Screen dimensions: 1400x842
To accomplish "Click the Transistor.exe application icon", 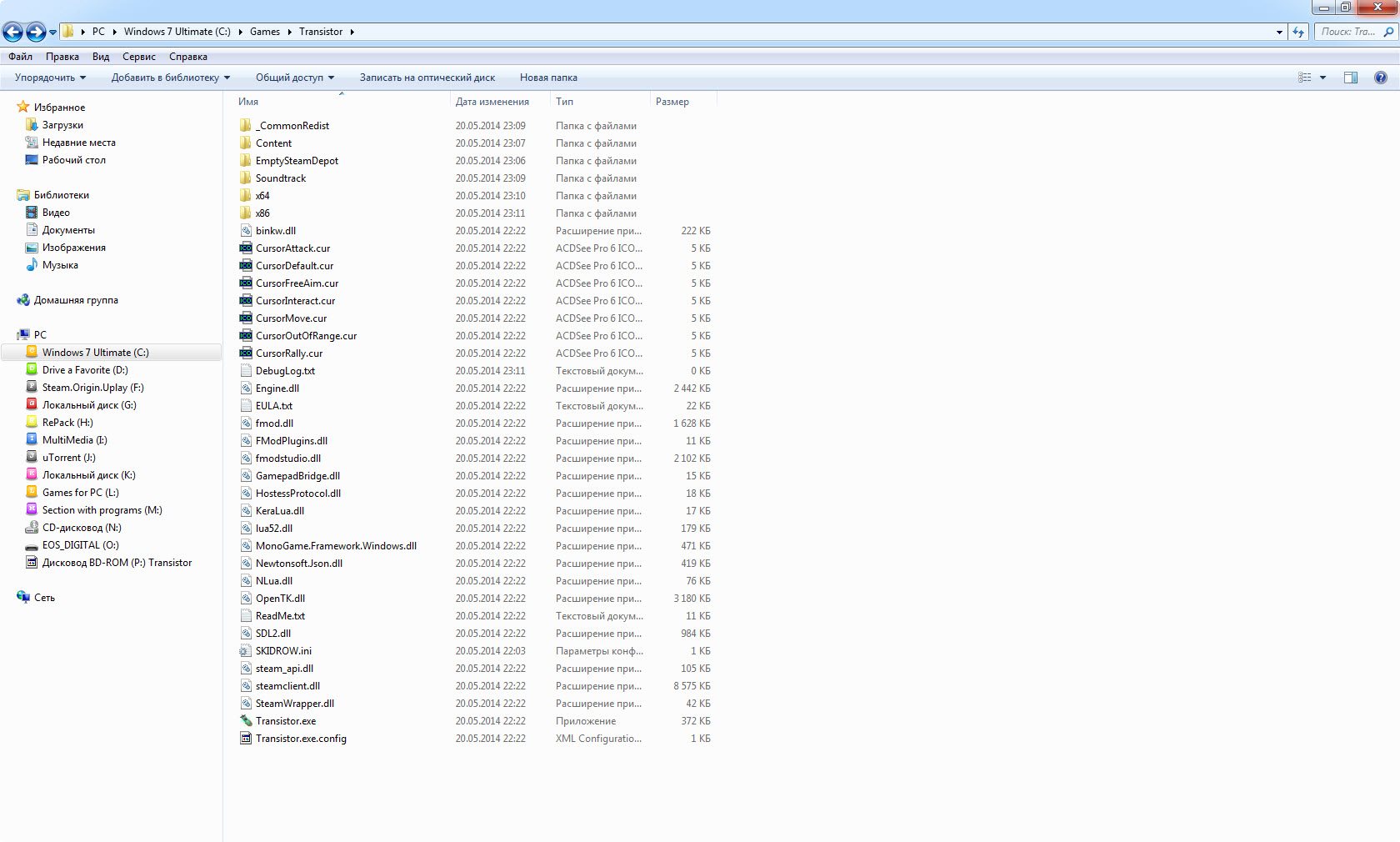I will pos(246,721).
